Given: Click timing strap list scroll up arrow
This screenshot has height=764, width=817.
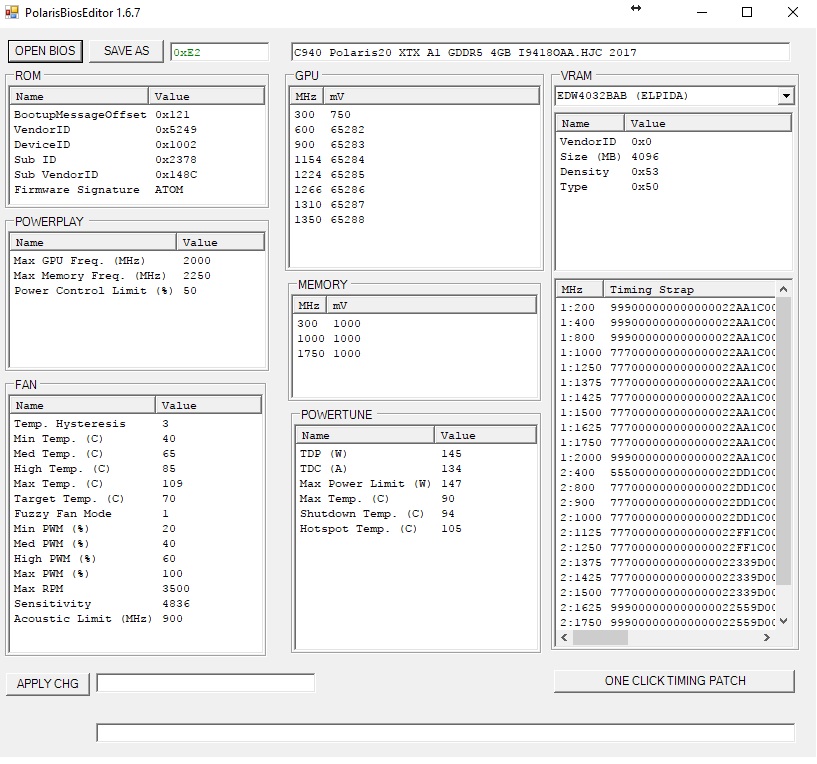Looking at the screenshot, I should point(783,289).
